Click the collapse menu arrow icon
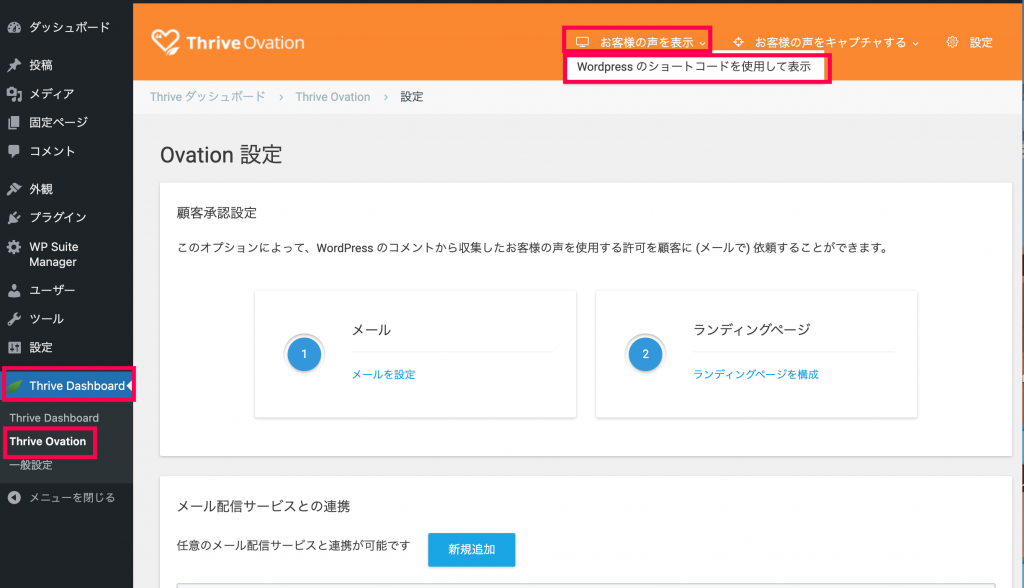The image size is (1024, 588). [14, 498]
